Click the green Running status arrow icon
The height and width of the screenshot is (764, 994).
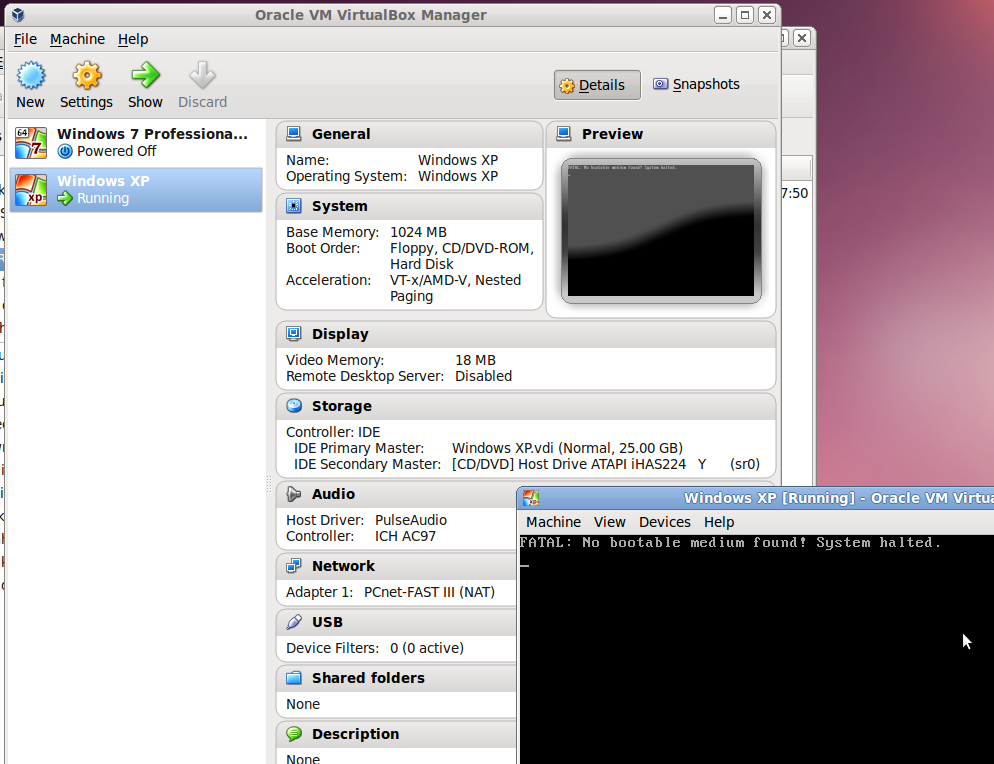(65, 198)
